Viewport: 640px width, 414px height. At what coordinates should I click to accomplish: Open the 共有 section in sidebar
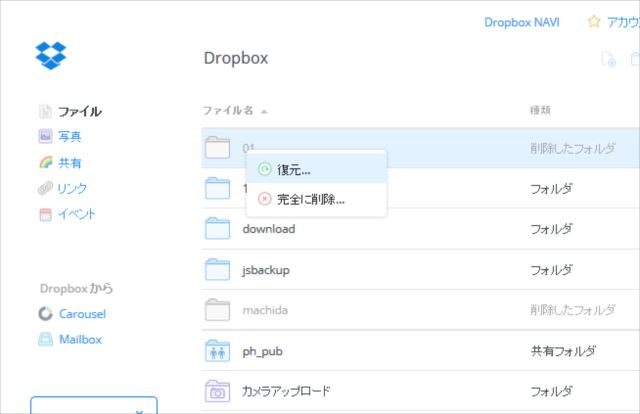(x=69, y=163)
